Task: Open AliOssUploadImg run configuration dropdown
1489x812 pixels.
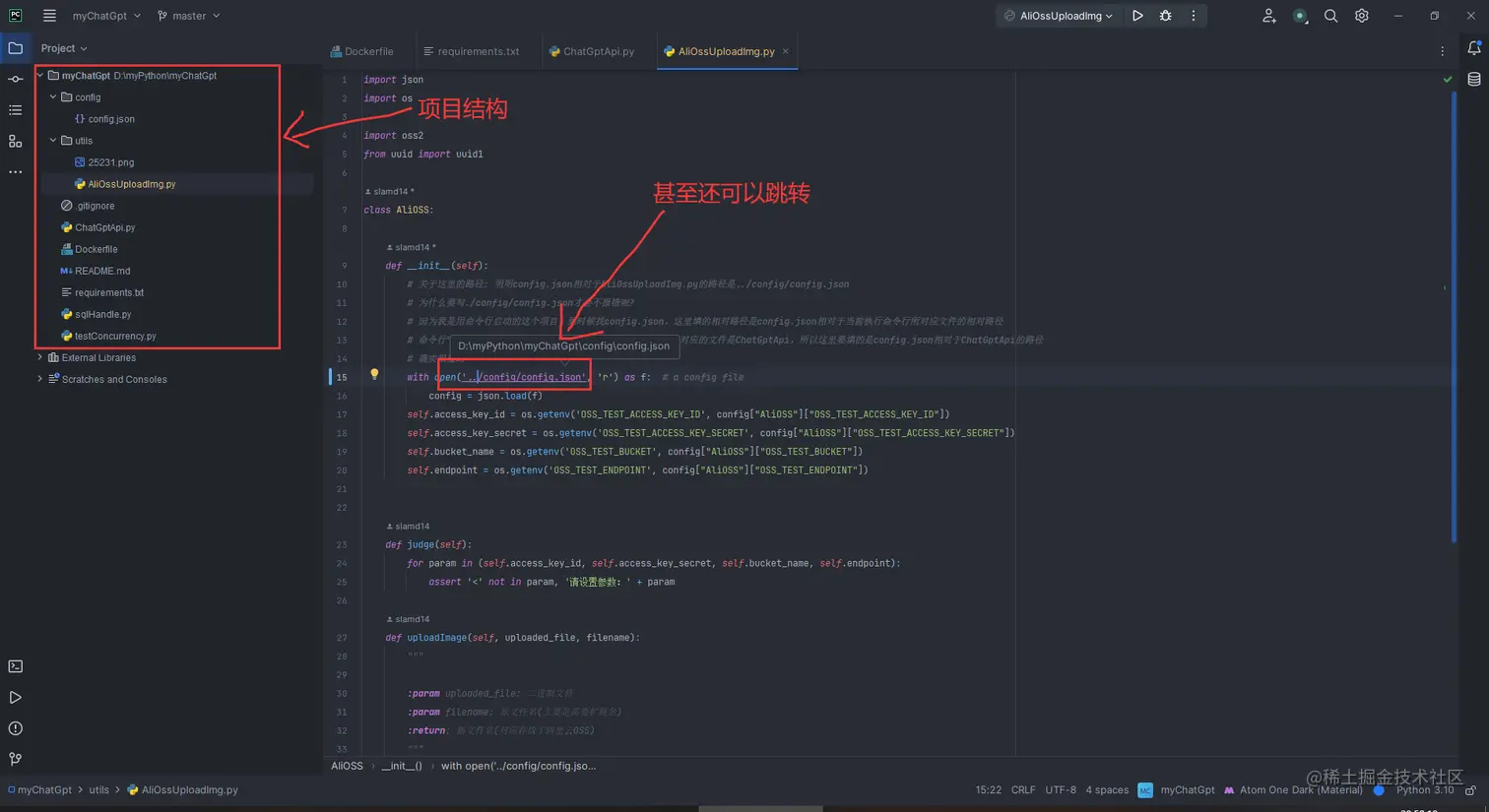Action: 1059,16
